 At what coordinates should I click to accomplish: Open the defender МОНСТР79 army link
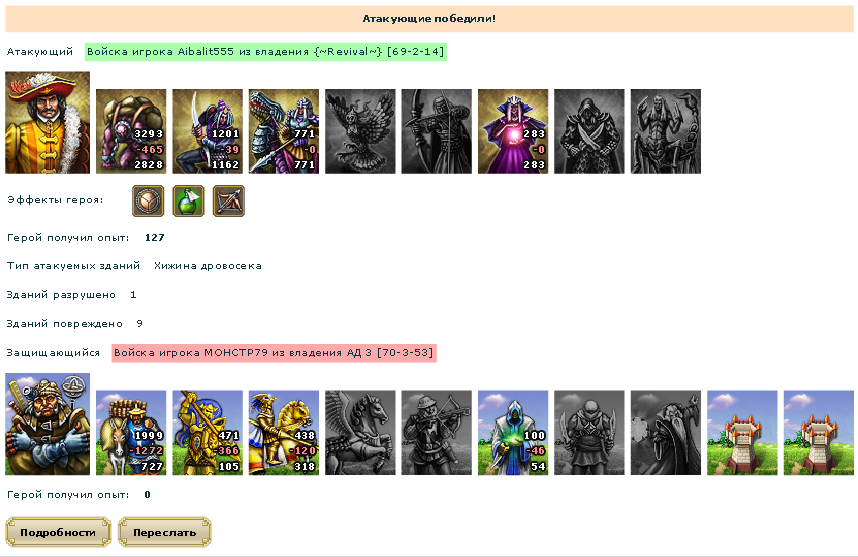(x=274, y=353)
